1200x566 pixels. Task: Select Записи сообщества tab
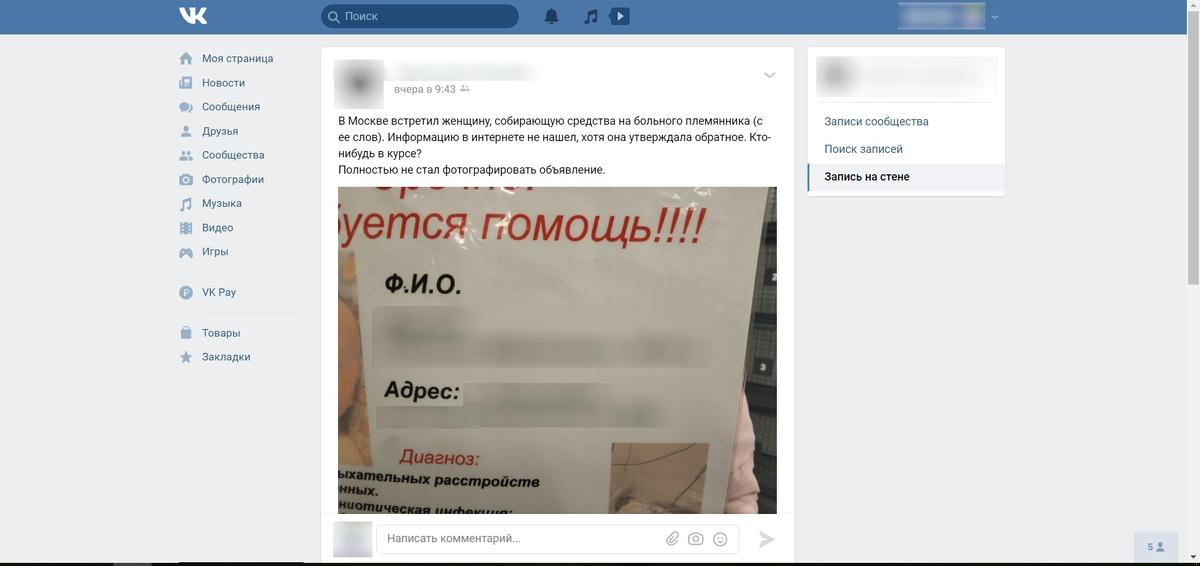pos(877,121)
